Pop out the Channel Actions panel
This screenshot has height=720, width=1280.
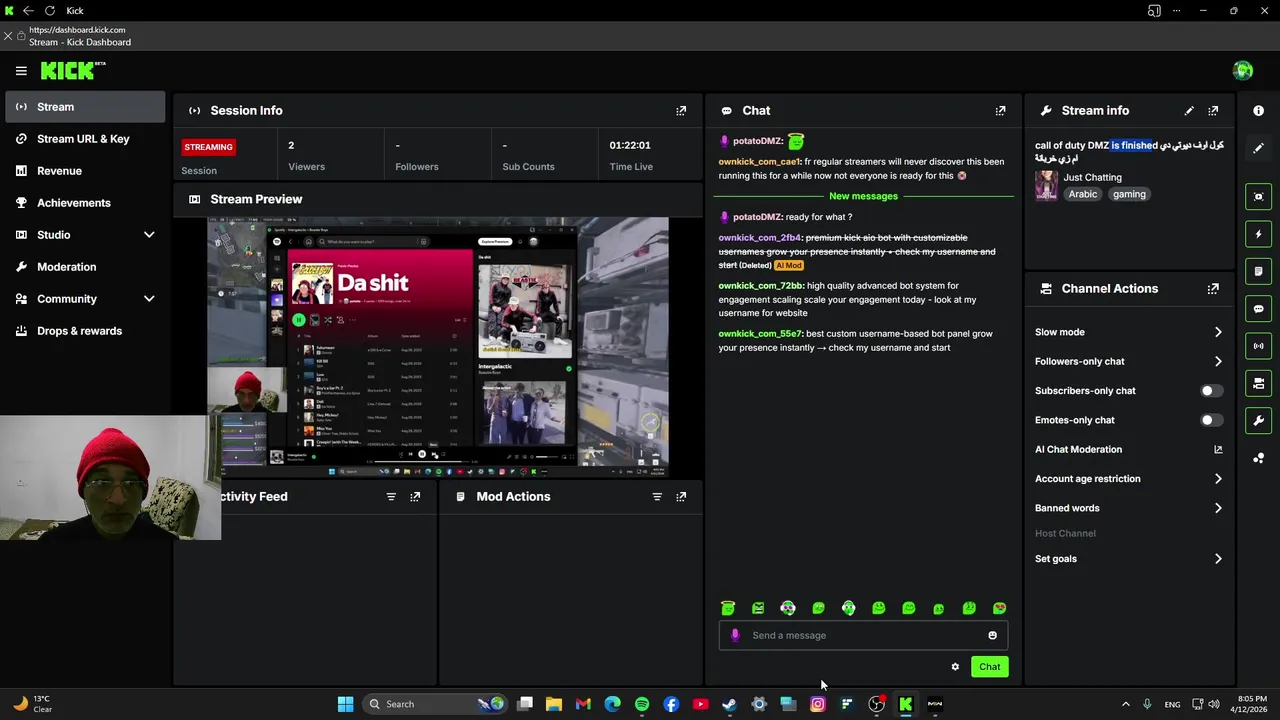(1213, 289)
